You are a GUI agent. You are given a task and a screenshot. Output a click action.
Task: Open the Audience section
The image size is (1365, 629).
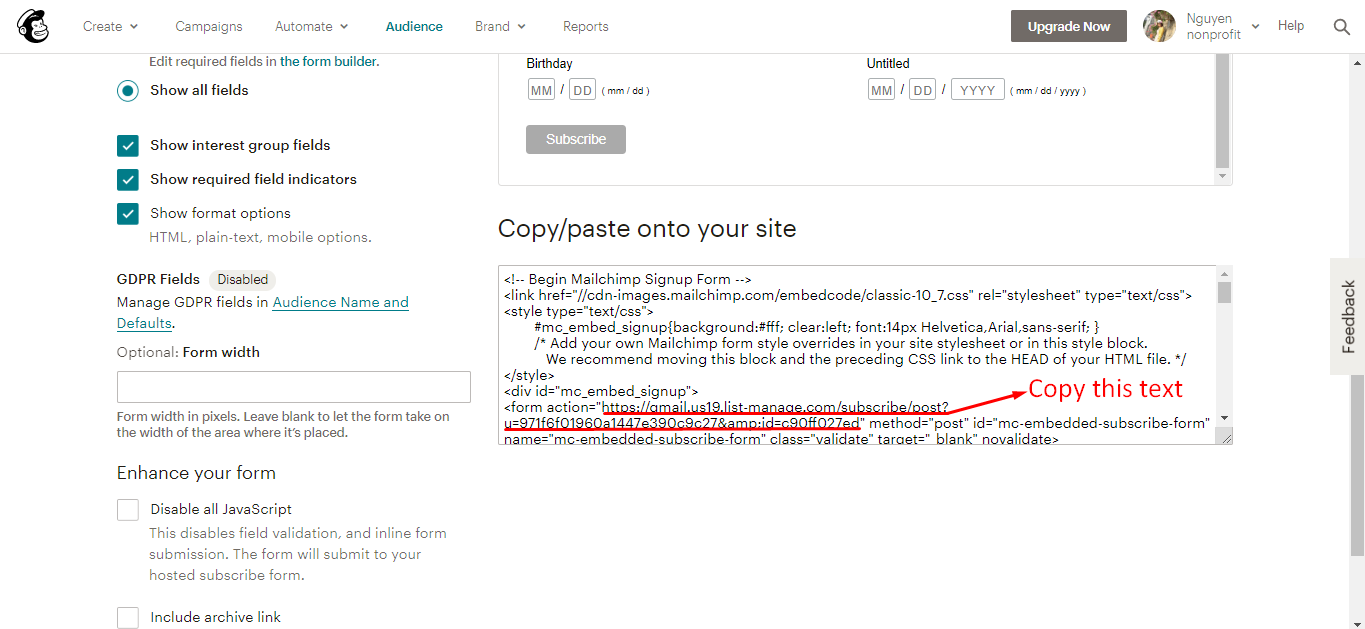point(414,27)
